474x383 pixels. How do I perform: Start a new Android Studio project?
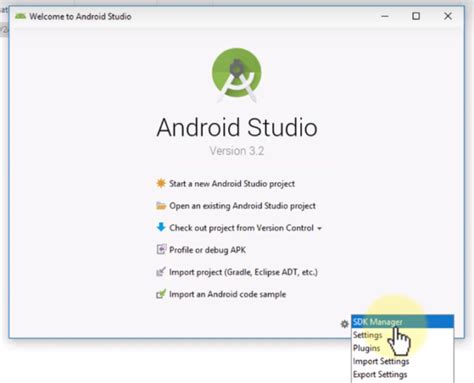(232, 184)
